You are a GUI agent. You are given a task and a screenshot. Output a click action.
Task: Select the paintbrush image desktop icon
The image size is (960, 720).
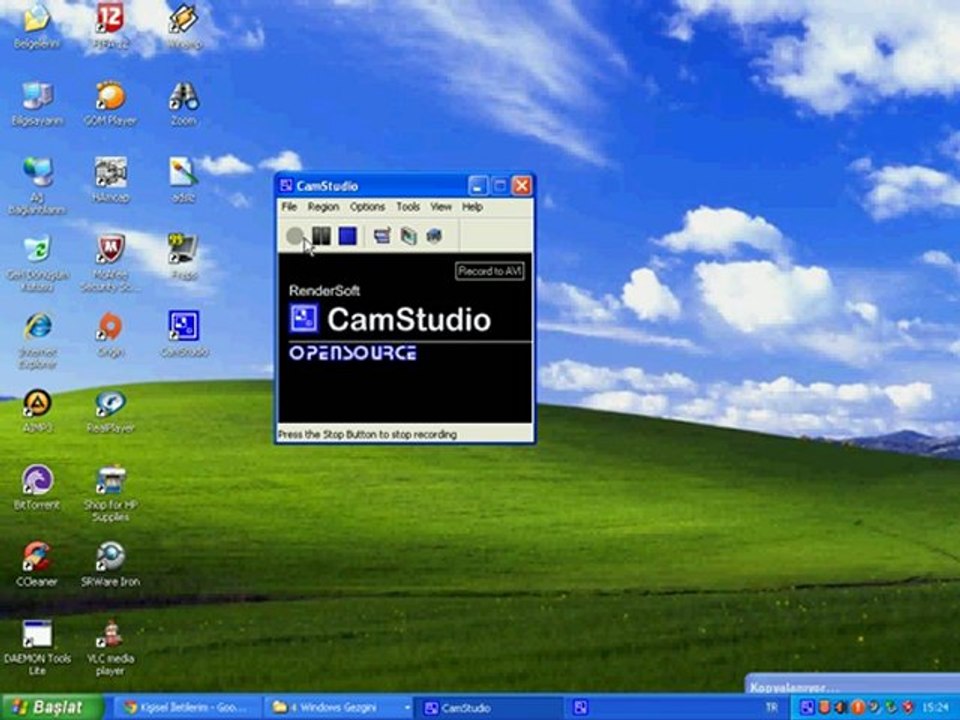pyautogui.click(x=184, y=180)
